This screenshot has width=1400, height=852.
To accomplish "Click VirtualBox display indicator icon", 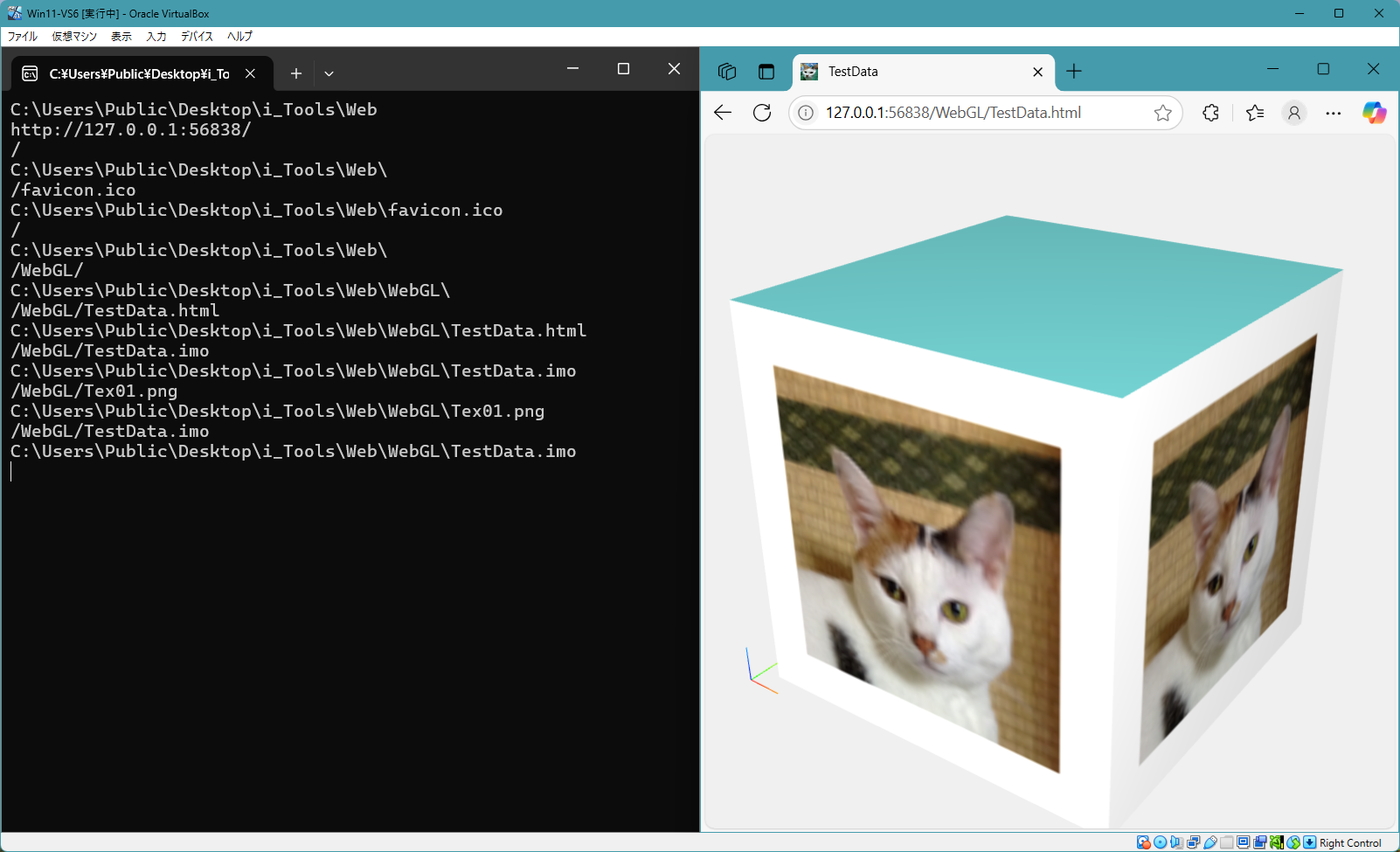I will (1243, 842).
